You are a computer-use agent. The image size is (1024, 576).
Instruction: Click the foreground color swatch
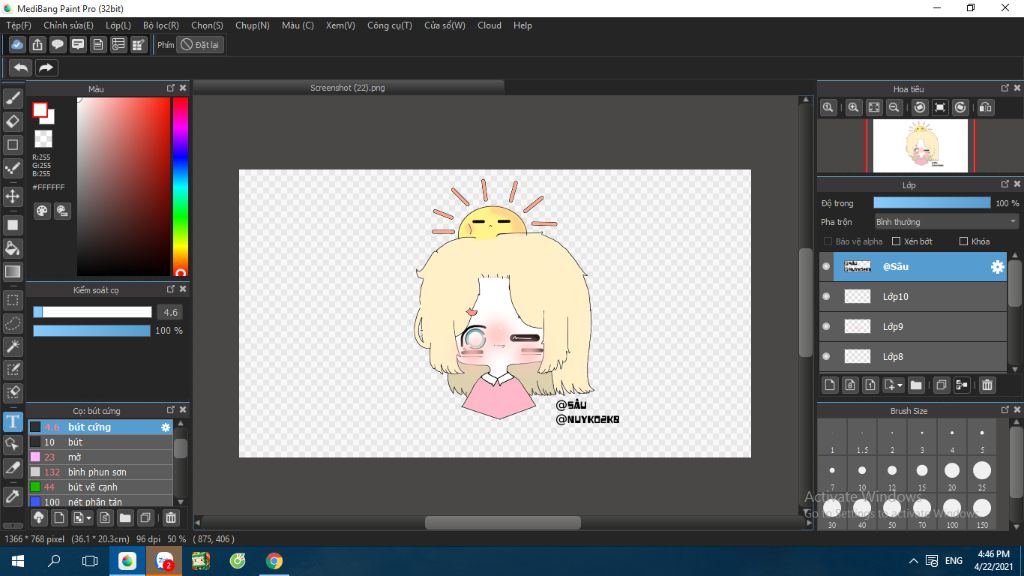(x=40, y=110)
